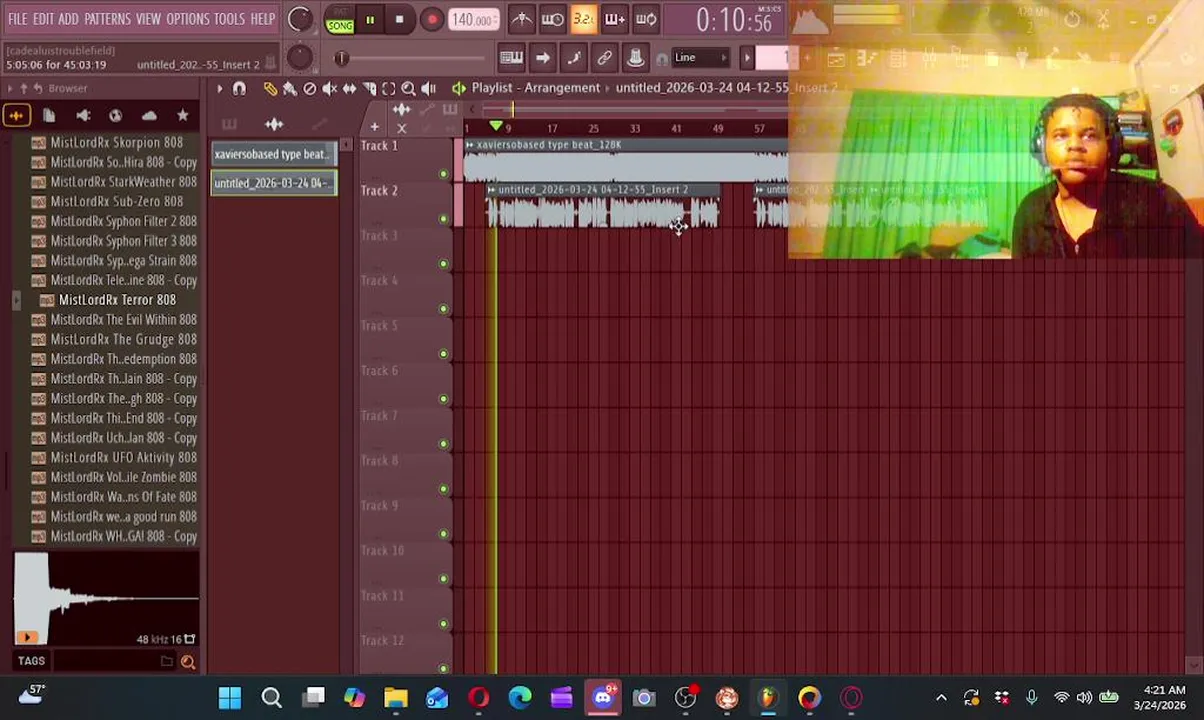Select MistLordRx Skorpion 808 sample
Screen dimensions: 1204x720
coord(107,143)
